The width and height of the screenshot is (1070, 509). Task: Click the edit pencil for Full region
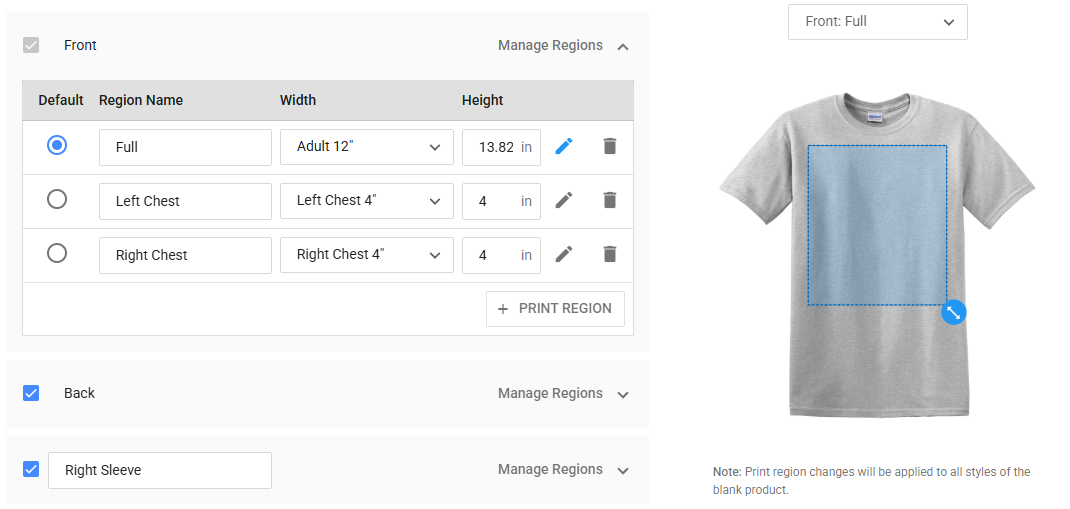click(564, 147)
